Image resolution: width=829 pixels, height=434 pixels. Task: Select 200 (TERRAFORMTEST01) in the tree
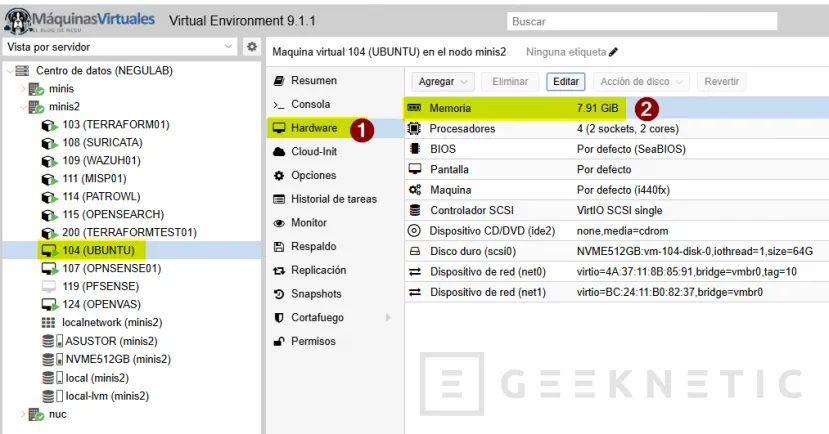(x=132, y=233)
